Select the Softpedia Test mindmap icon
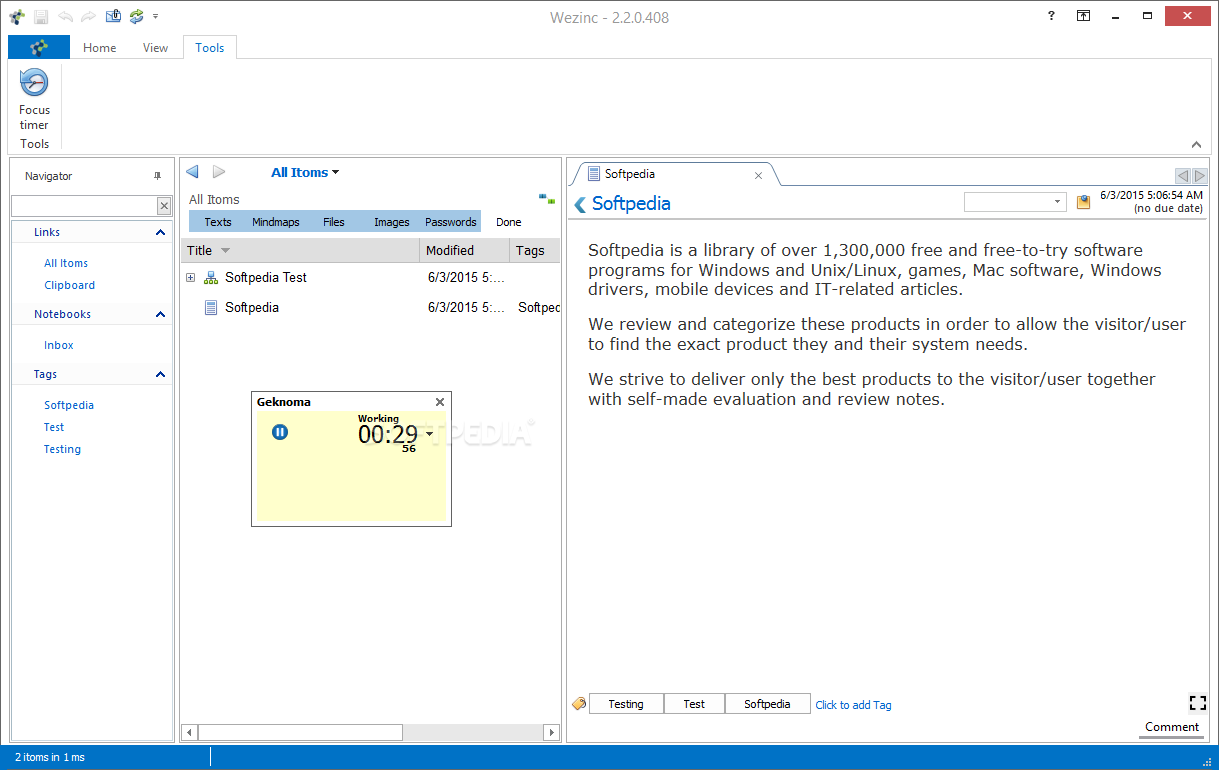The image size is (1219, 770). (x=211, y=277)
